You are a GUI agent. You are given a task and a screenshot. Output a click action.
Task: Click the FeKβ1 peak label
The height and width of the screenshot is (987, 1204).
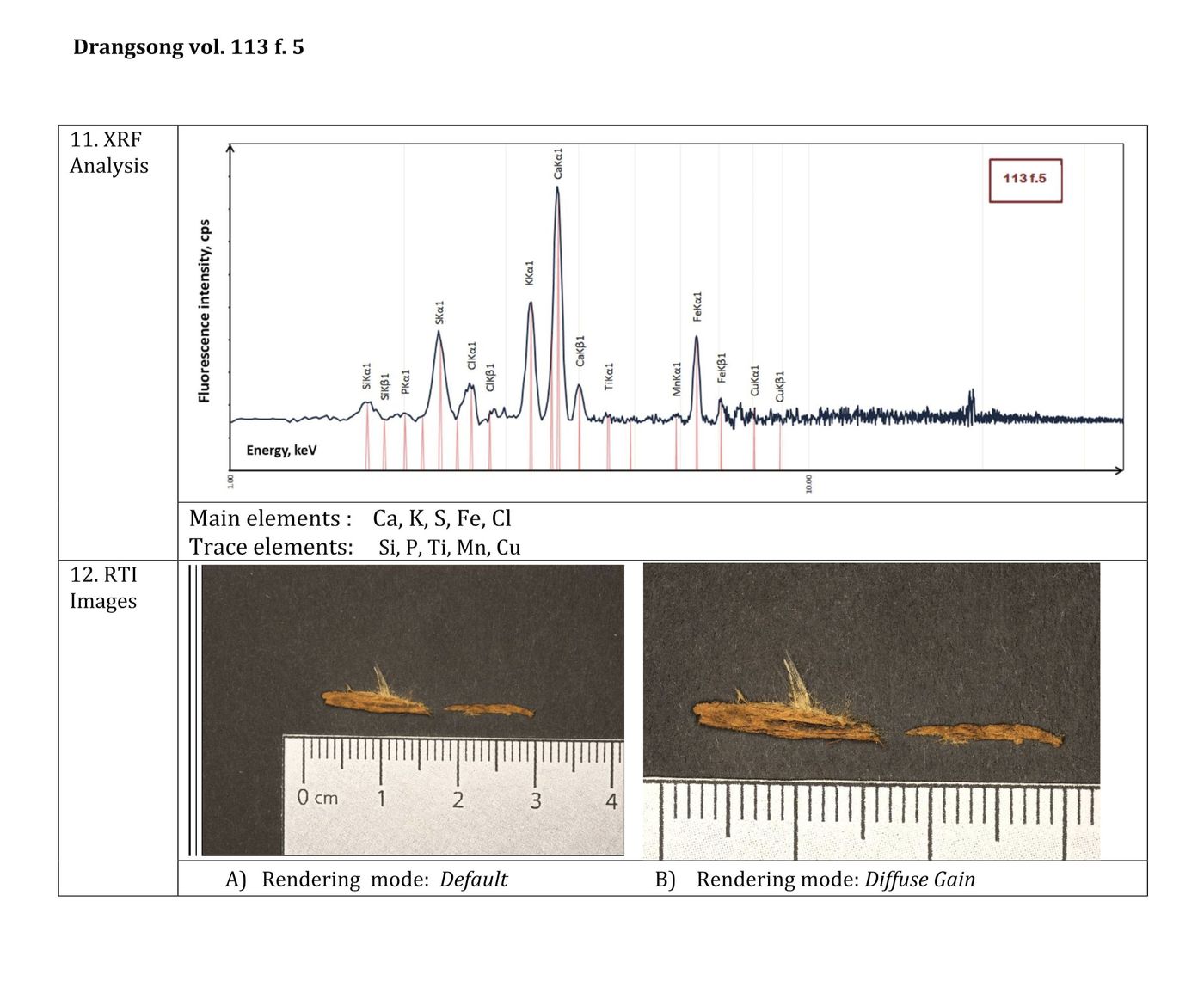pos(722,367)
